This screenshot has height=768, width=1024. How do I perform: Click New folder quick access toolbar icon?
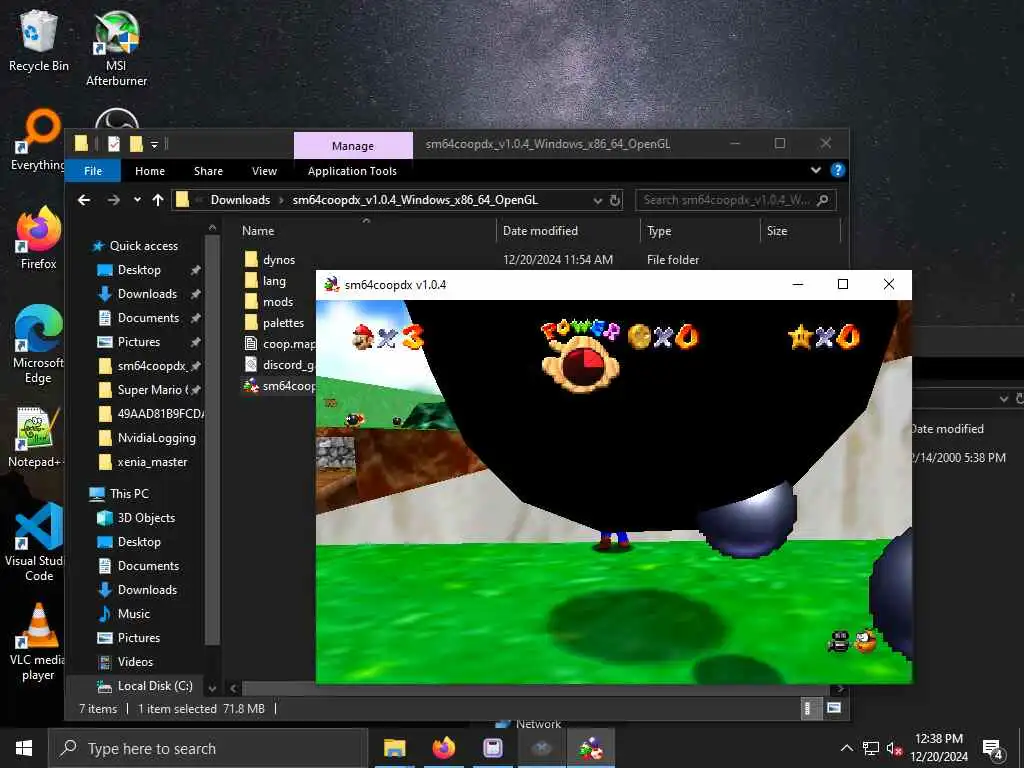pos(136,144)
